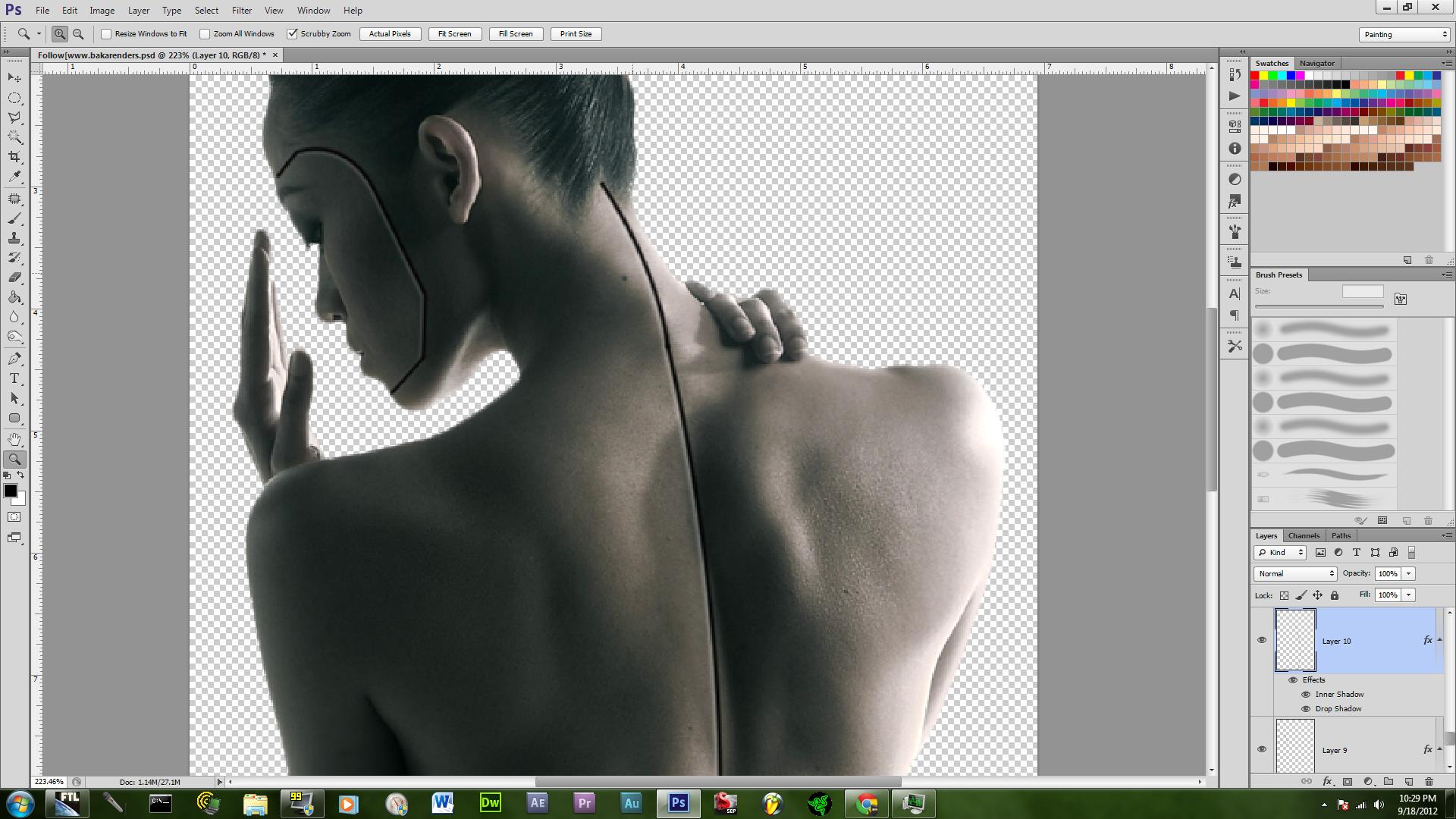
Task: Toggle layer filtering switch on or off
Action: pos(1412,553)
